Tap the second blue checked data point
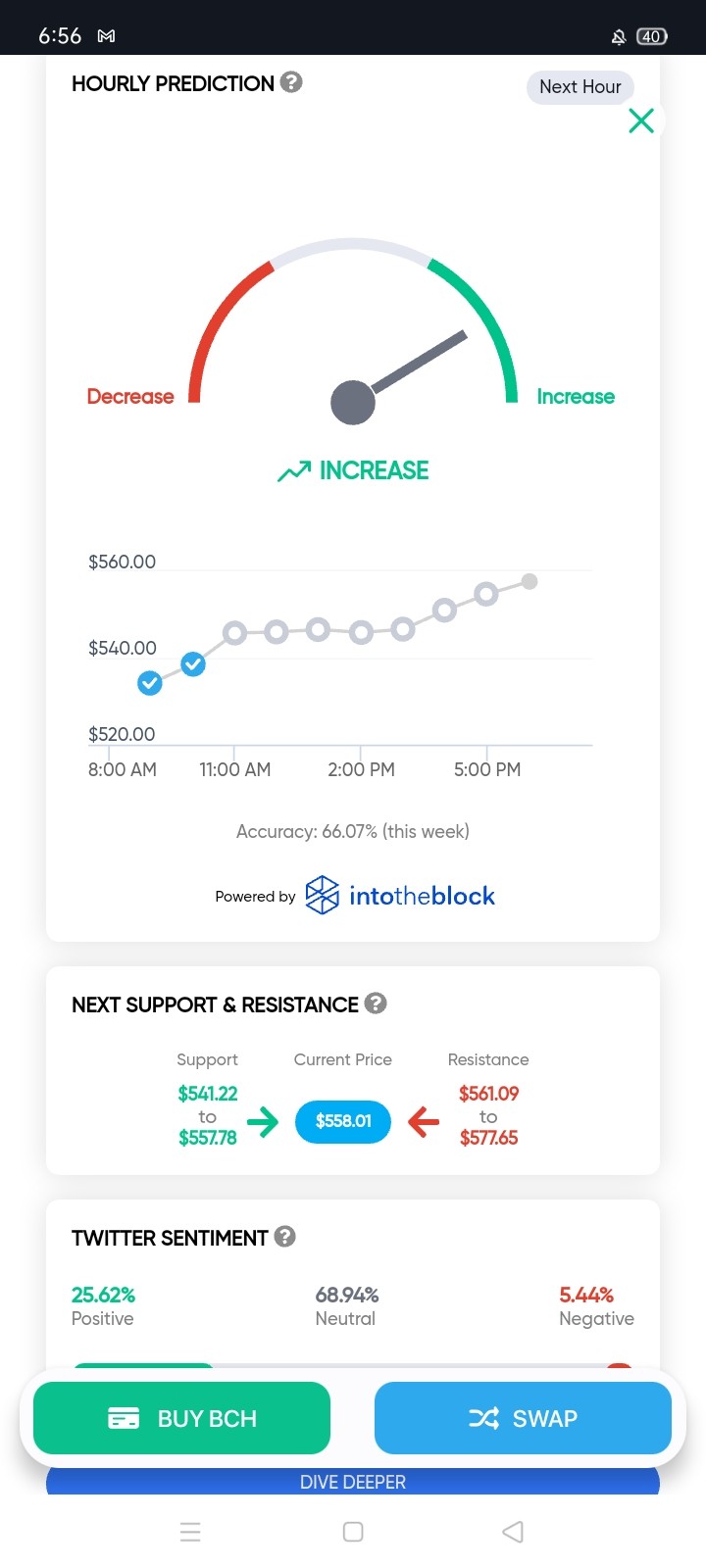 coord(193,664)
